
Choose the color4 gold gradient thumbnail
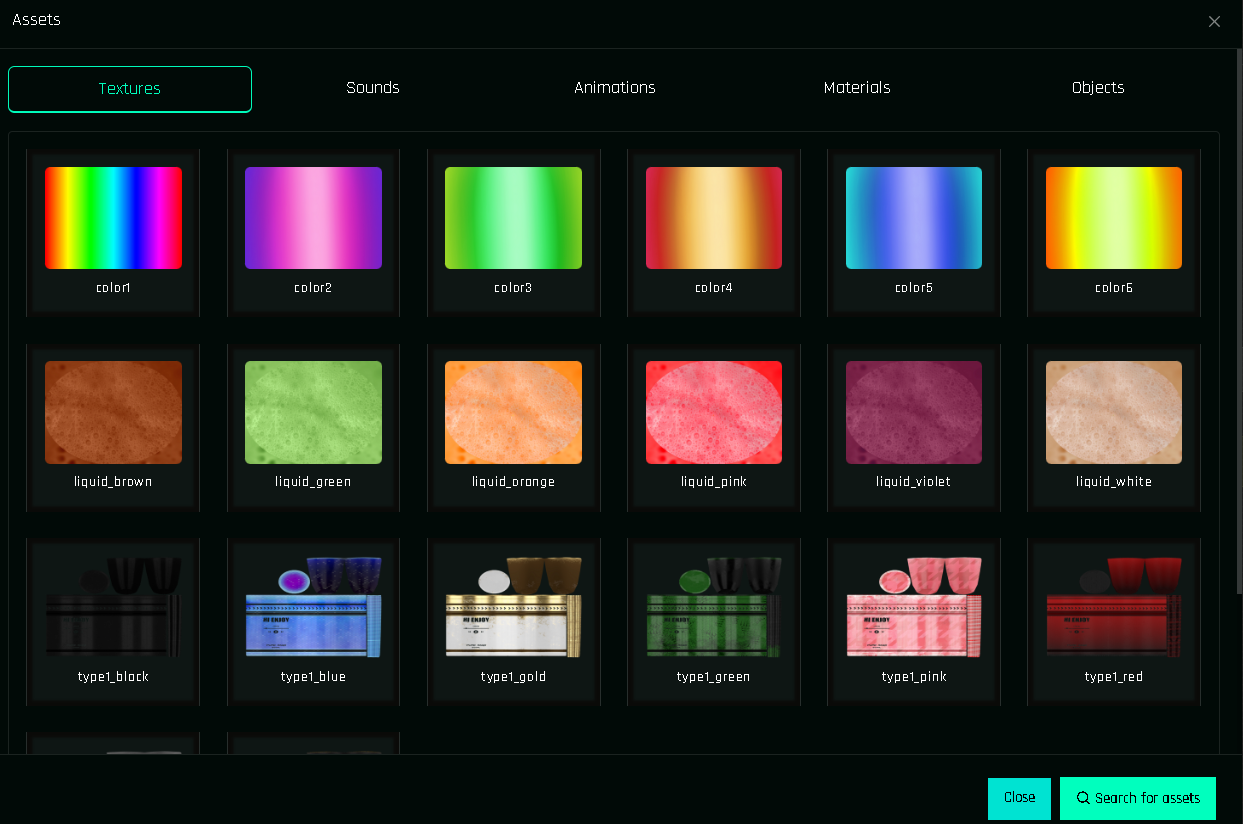714,218
